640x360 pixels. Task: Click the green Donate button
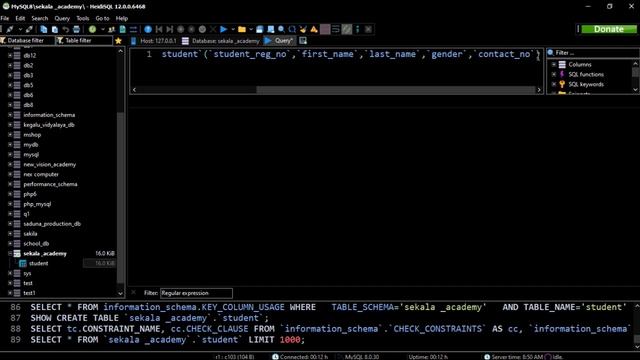point(609,29)
